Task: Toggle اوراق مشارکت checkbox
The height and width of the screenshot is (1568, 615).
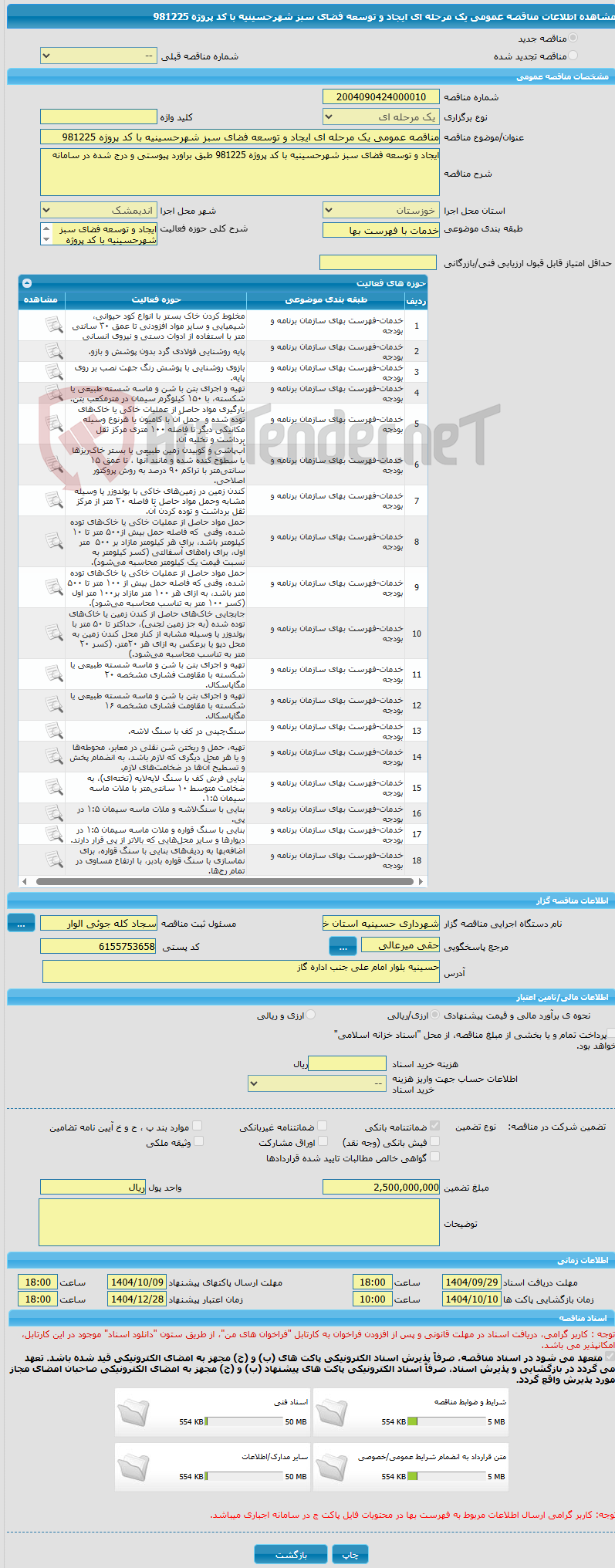Action: coord(323,1141)
